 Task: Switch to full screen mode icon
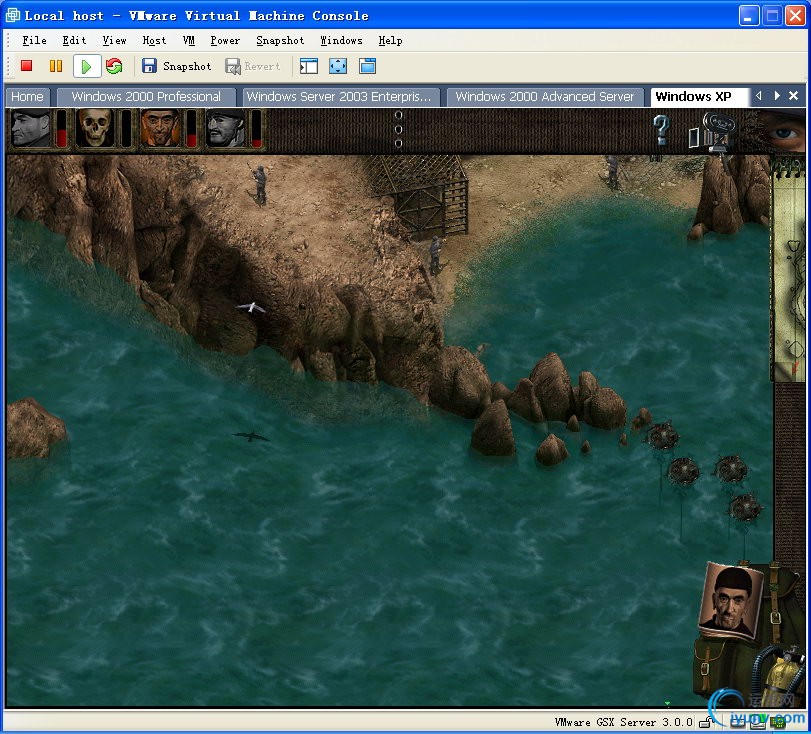pyautogui.click(x=338, y=66)
